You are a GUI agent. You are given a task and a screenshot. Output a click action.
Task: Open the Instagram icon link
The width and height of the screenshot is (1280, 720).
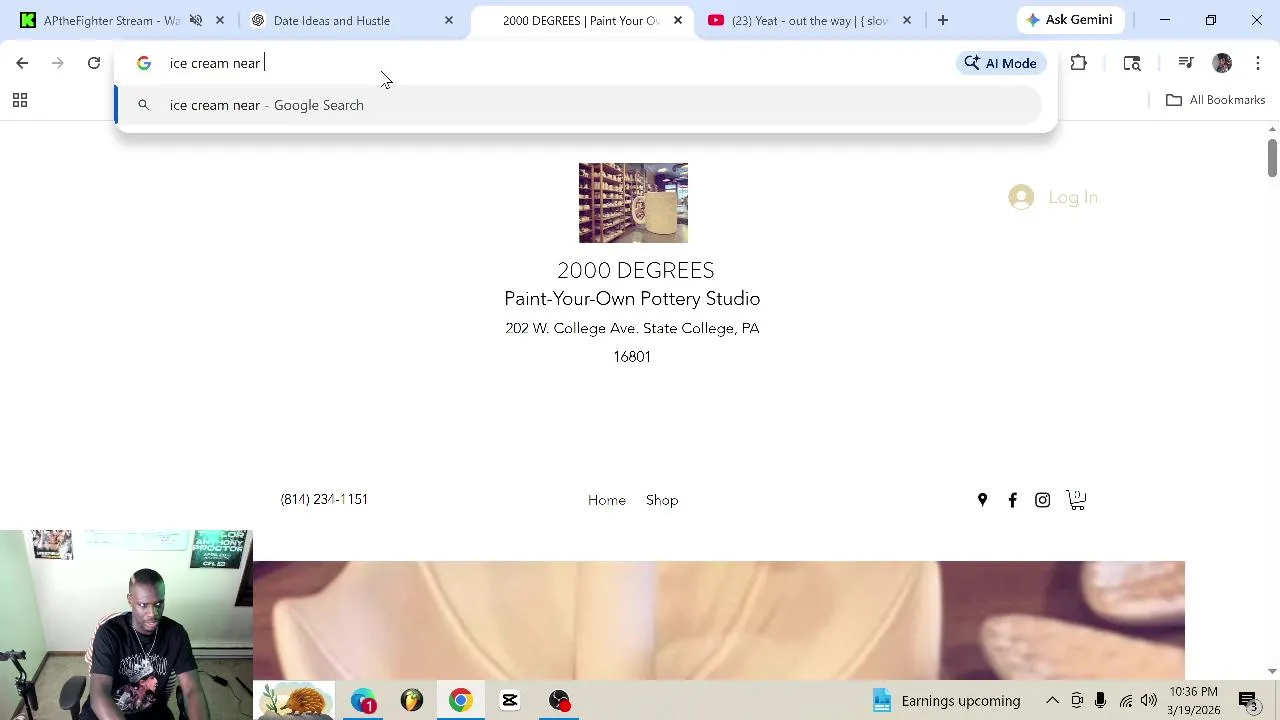point(1042,500)
